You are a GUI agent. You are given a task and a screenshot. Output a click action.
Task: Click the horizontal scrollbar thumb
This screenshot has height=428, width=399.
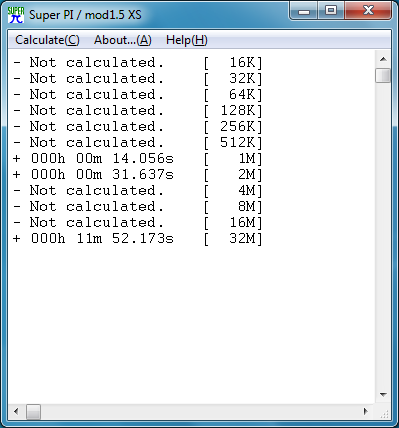pyautogui.click(x=33, y=411)
